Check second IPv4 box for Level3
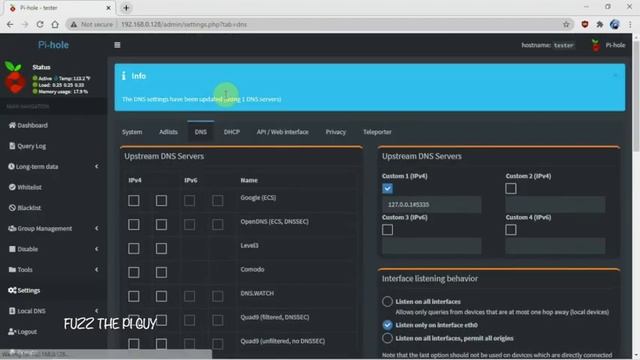This screenshot has width=640, height=360. (161, 249)
